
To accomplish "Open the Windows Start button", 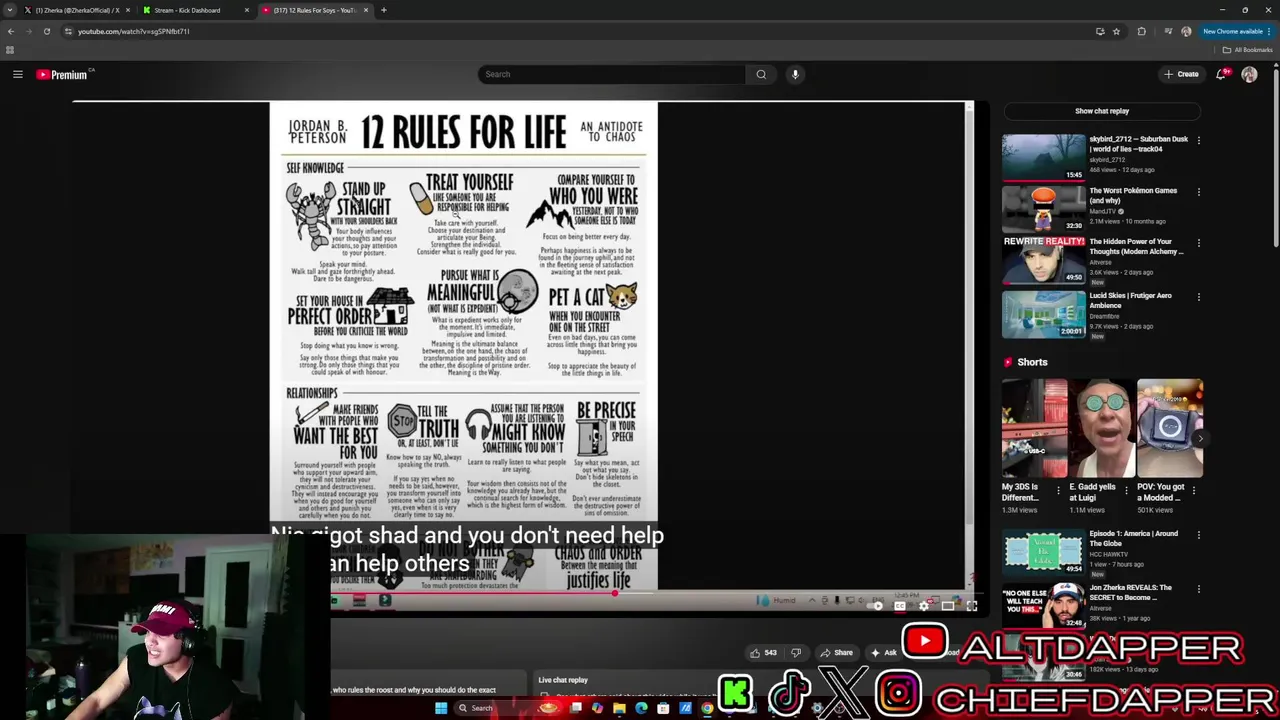I will click(x=440, y=708).
